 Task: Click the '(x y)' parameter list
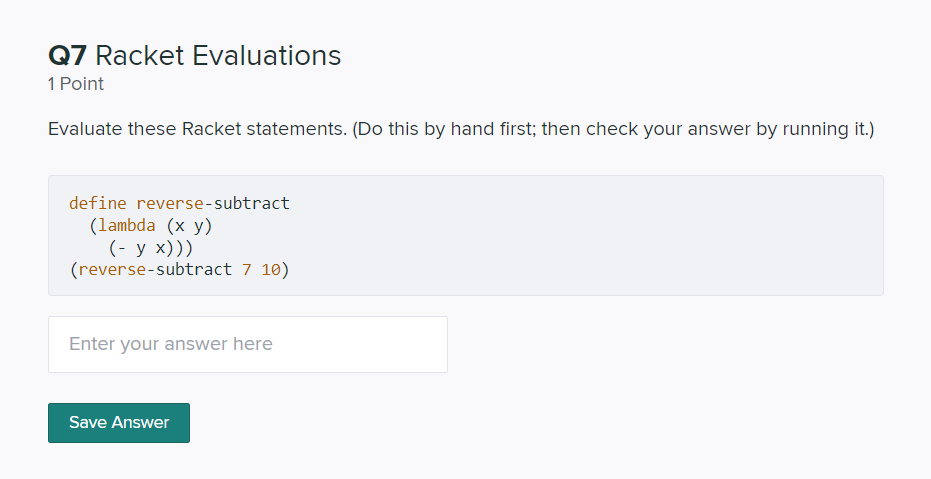point(189,226)
